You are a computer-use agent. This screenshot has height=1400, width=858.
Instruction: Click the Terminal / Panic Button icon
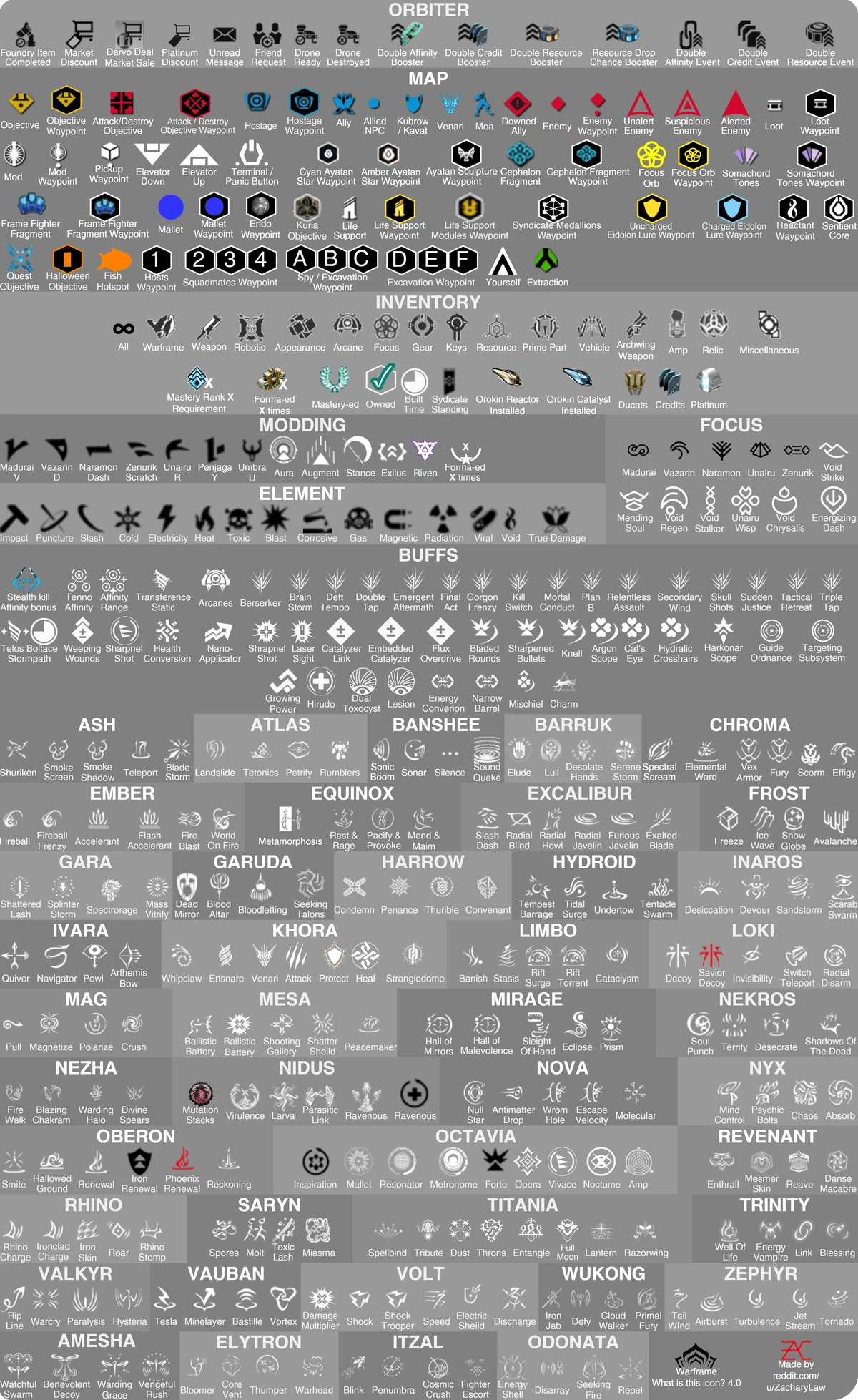(x=252, y=153)
